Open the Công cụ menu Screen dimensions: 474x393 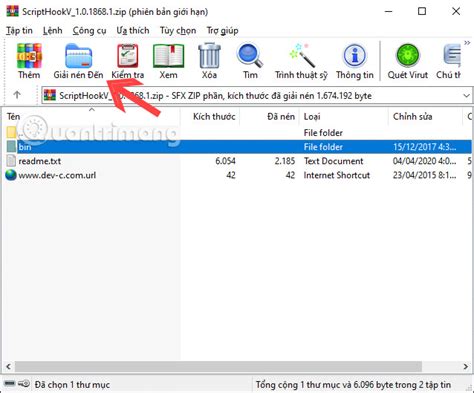[89, 31]
